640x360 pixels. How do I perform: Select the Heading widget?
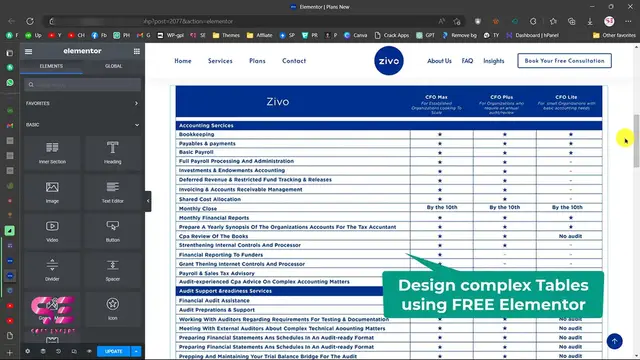point(113,153)
